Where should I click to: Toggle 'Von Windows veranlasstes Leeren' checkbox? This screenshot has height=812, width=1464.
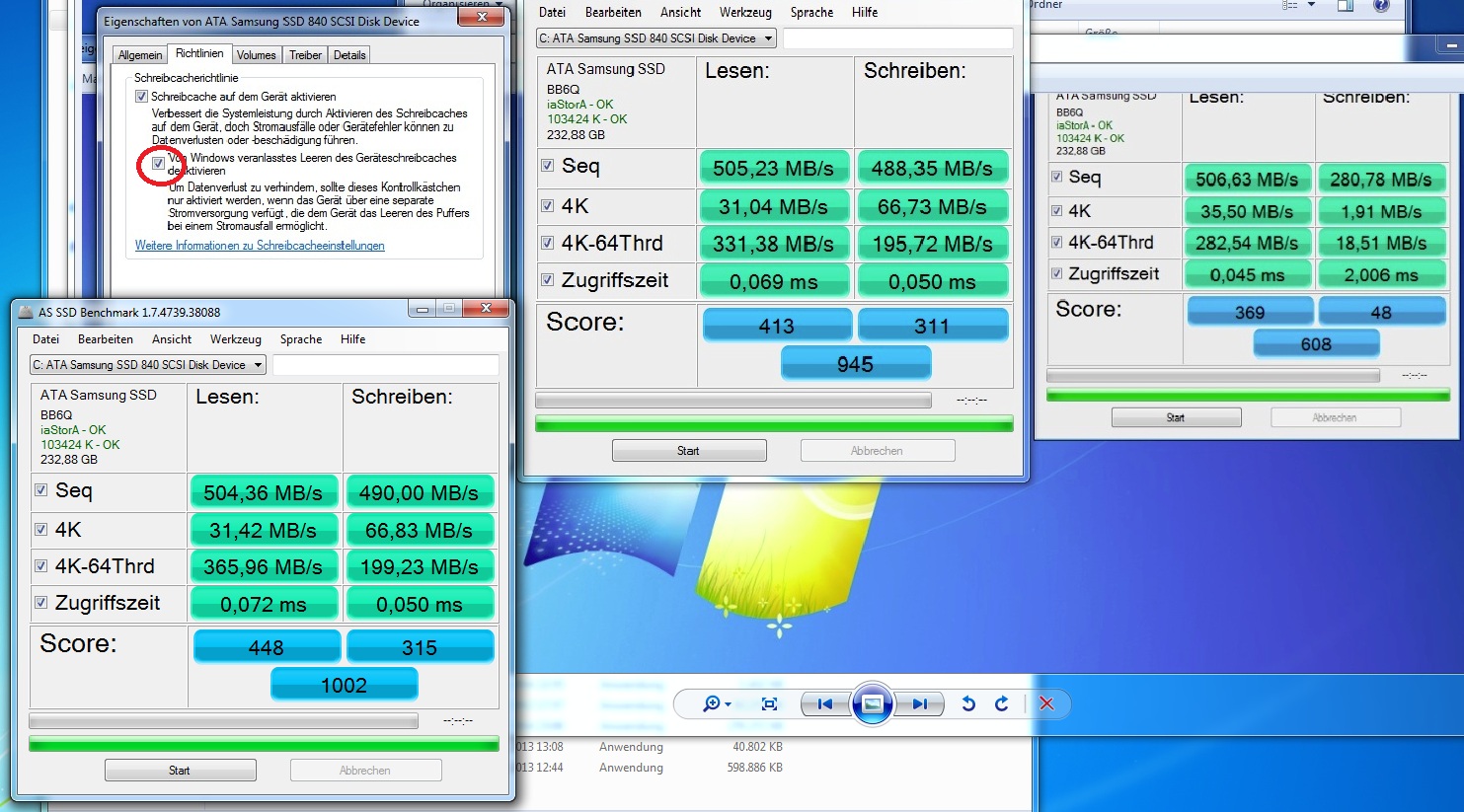[158, 164]
